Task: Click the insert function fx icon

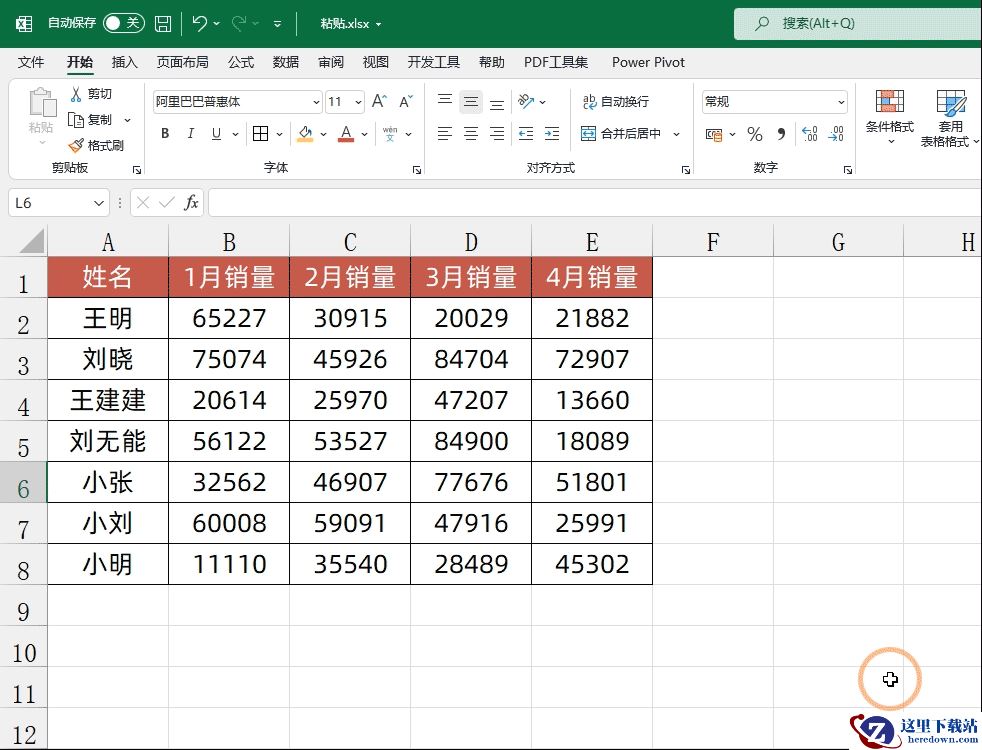Action: (191, 202)
